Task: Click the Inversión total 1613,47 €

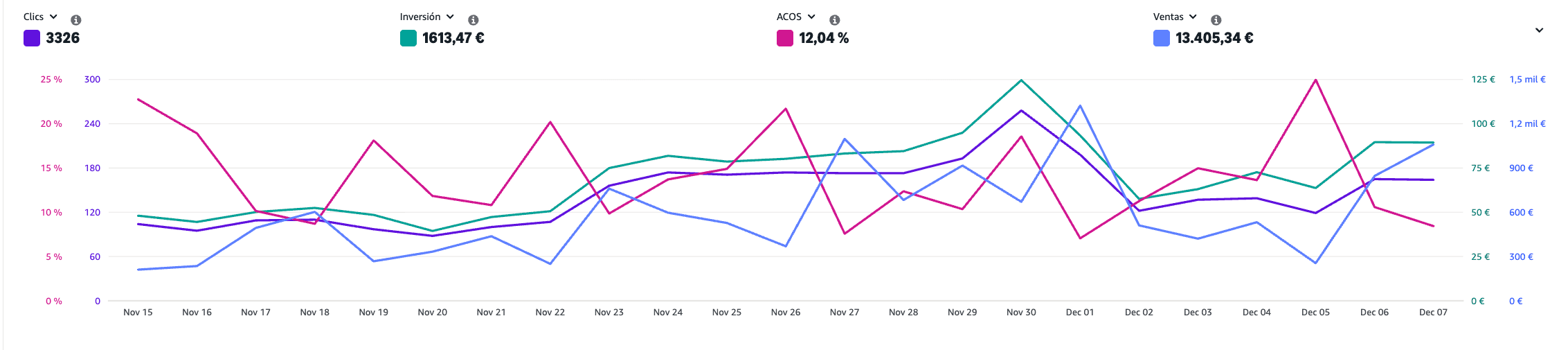Action: click(x=453, y=38)
